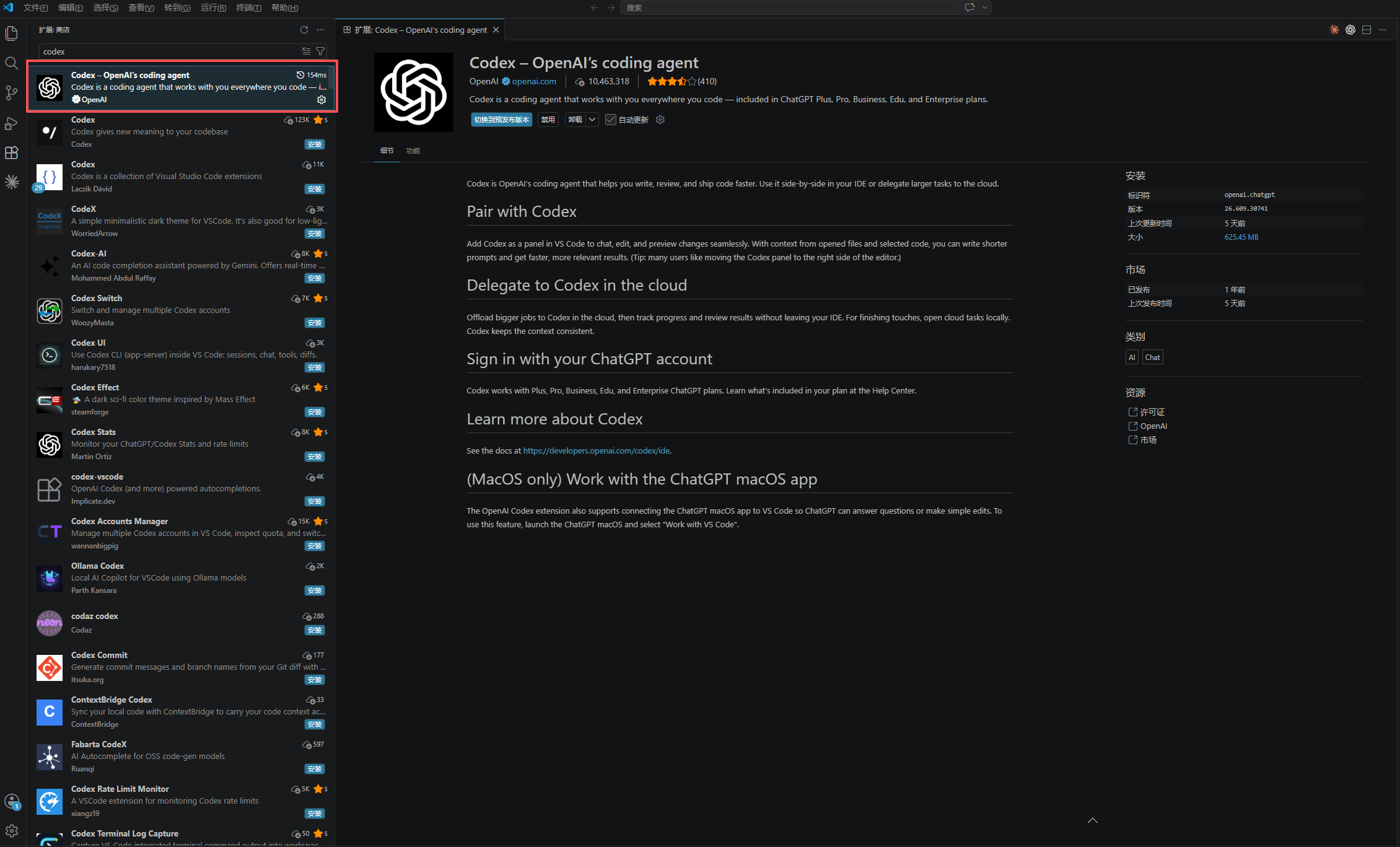Screen dimensions: 1400x847
Task: Open the Run and Debug view
Action: [x=12, y=123]
